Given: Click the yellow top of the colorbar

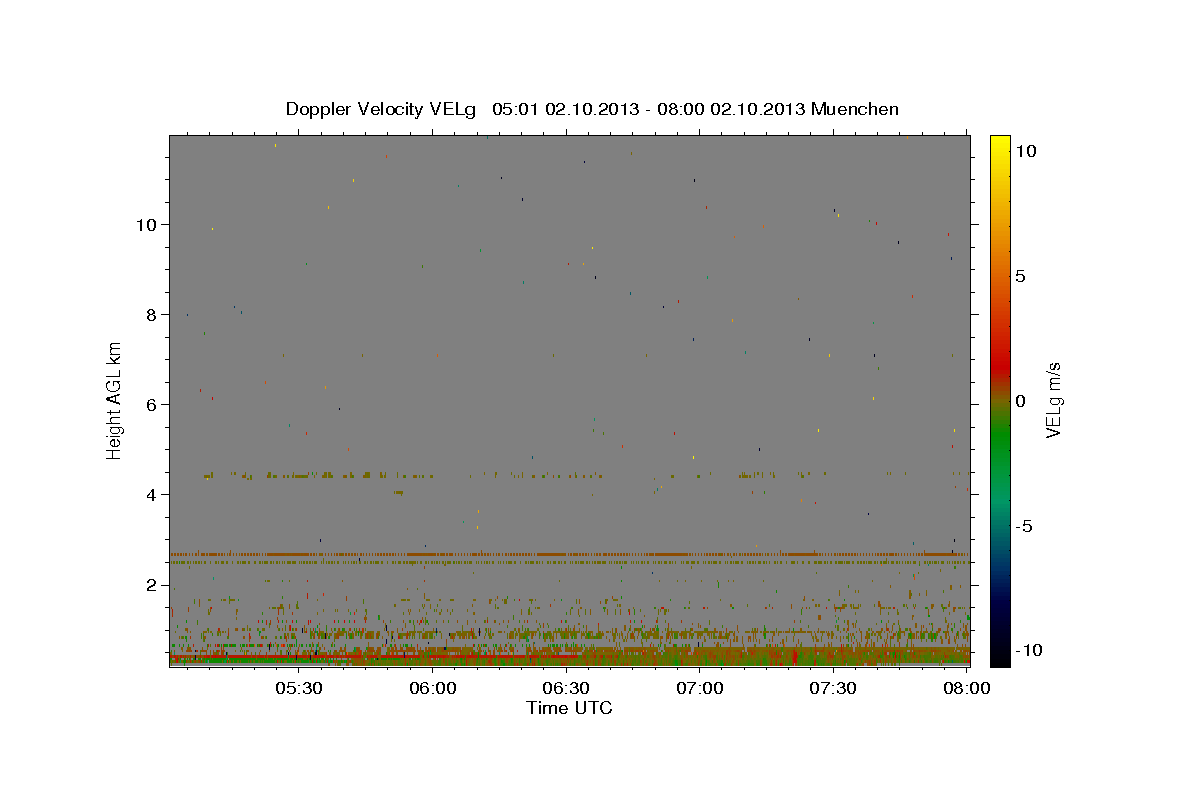Looking at the screenshot, I should pos(1000,145).
